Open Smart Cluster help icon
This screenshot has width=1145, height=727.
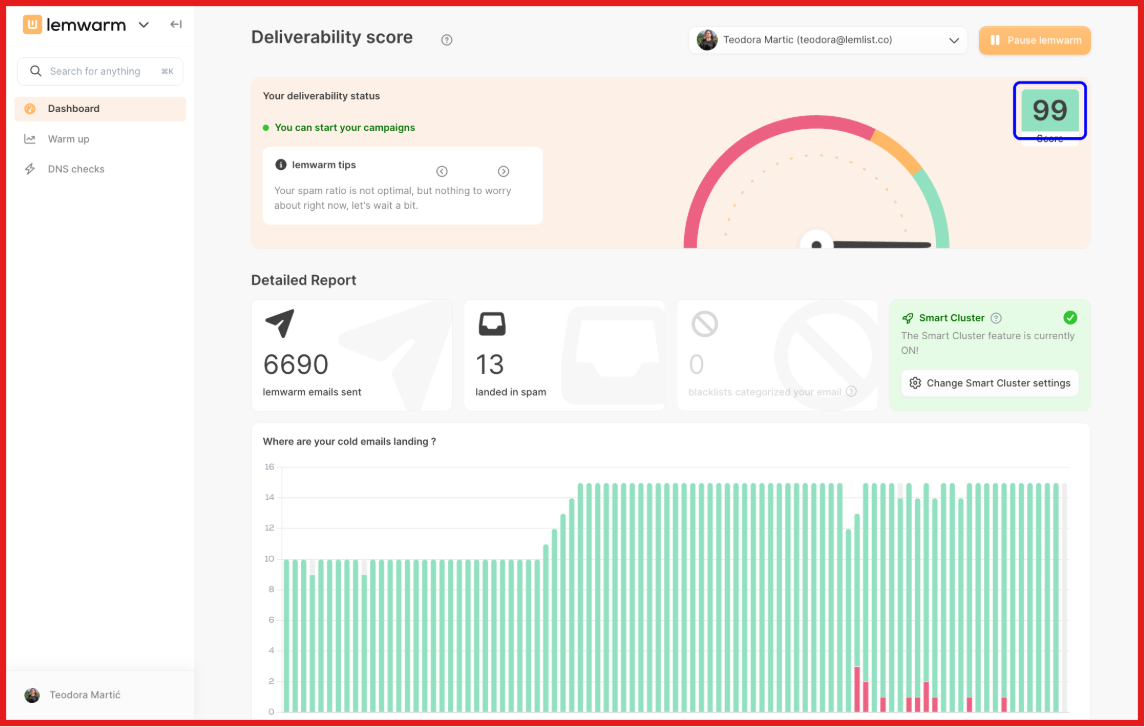tap(996, 318)
